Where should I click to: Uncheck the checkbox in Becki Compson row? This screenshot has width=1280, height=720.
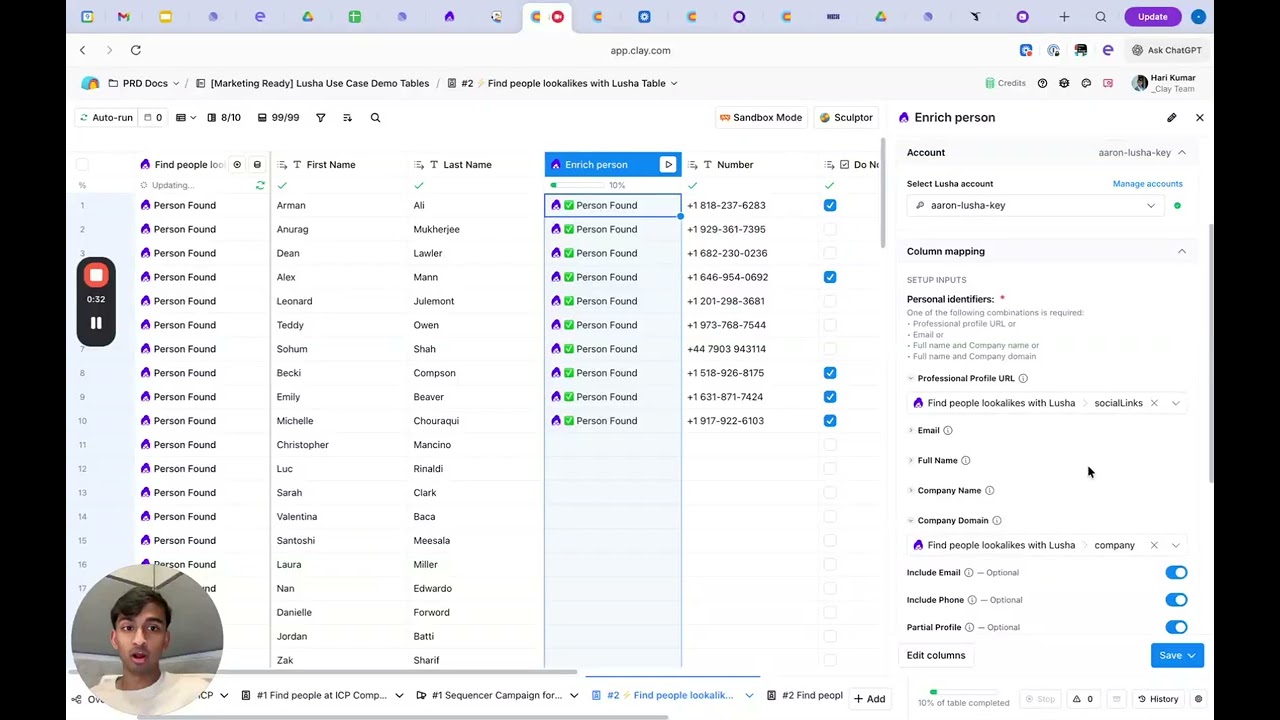[830, 373]
